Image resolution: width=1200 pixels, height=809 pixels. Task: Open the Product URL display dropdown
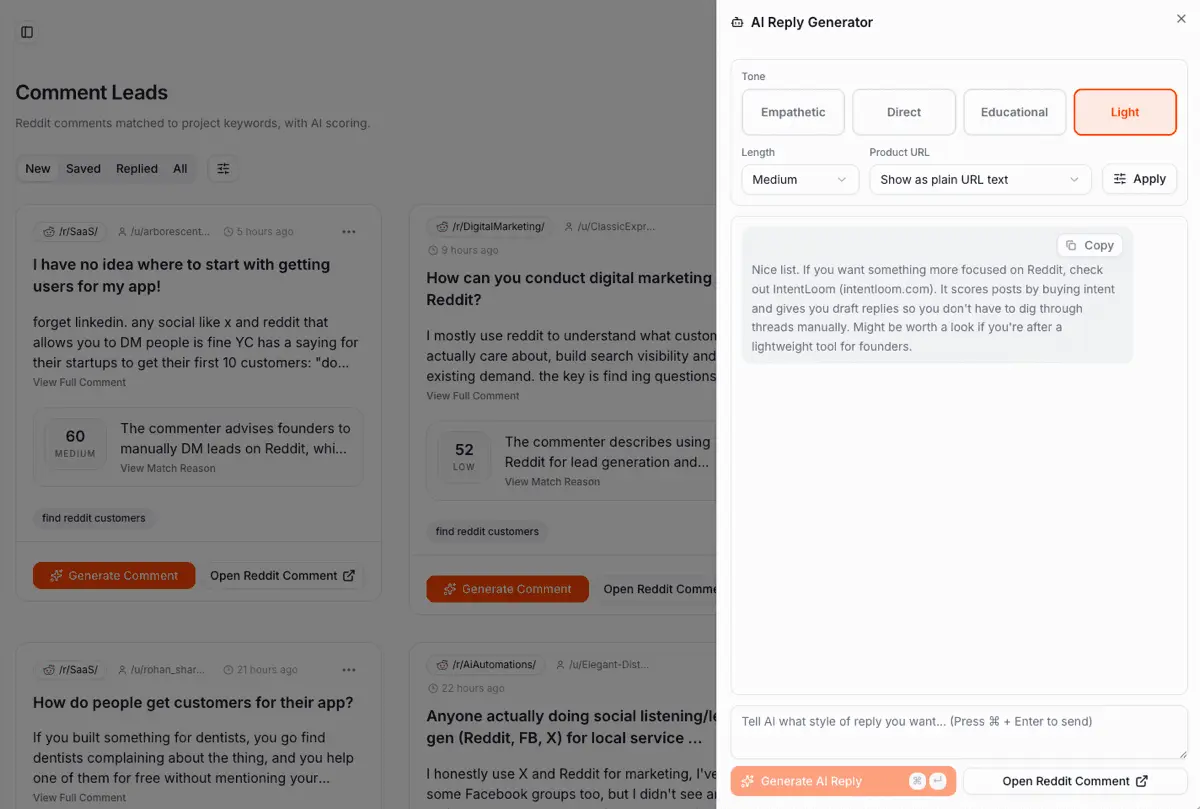coord(980,180)
